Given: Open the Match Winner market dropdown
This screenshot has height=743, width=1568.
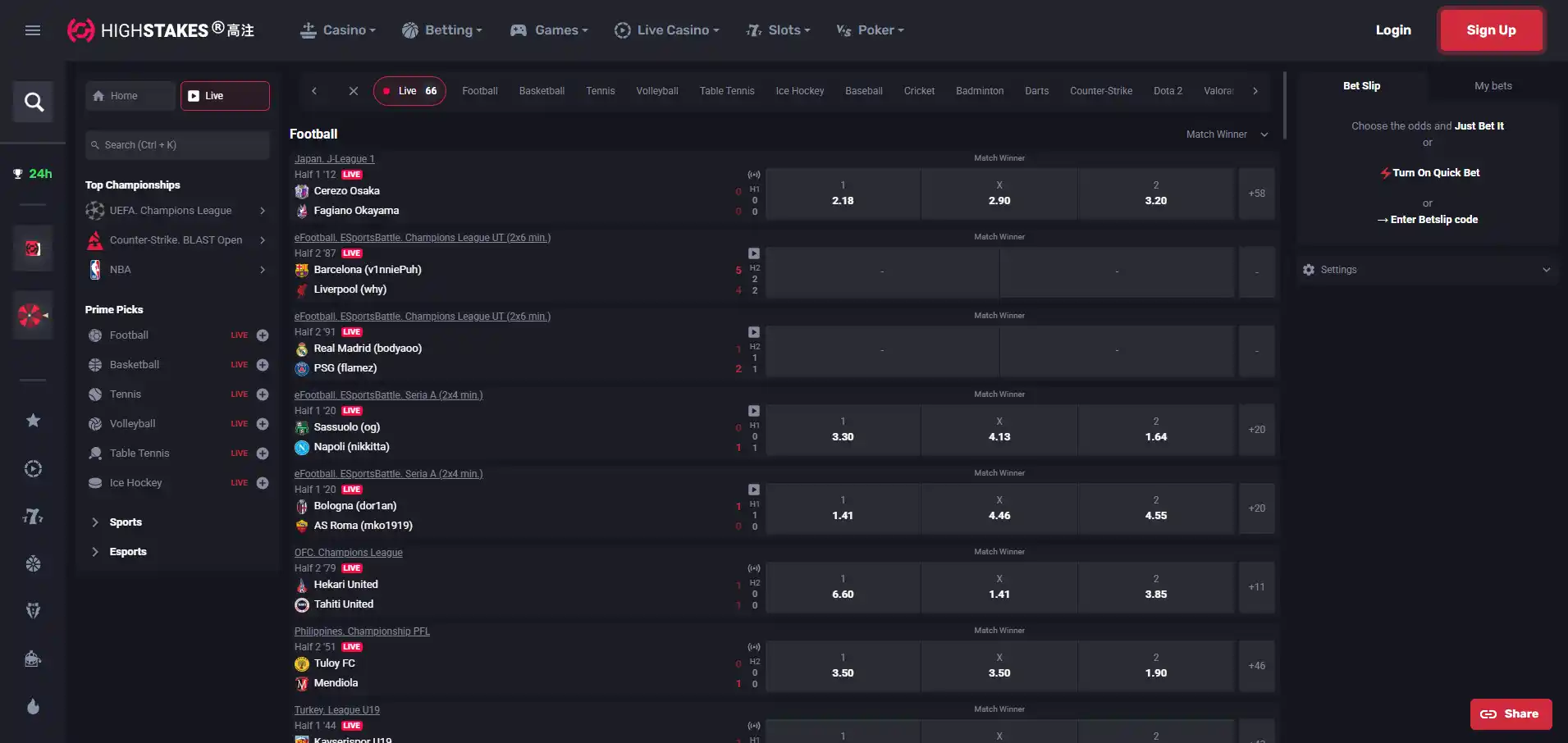Looking at the screenshot, I should click(x=1227, y=134).
